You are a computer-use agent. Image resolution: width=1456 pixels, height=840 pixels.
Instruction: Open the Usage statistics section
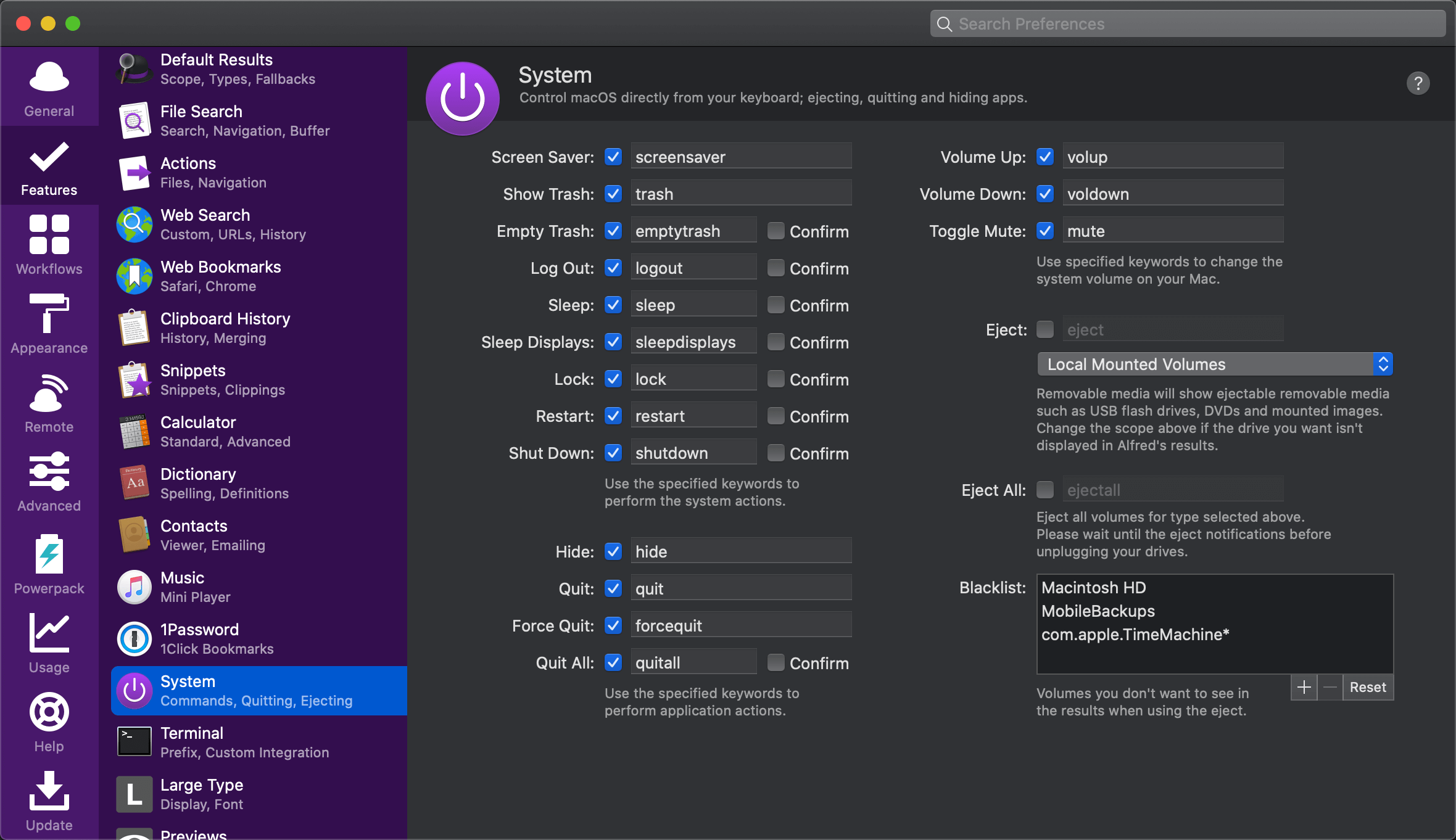point(49,643)
